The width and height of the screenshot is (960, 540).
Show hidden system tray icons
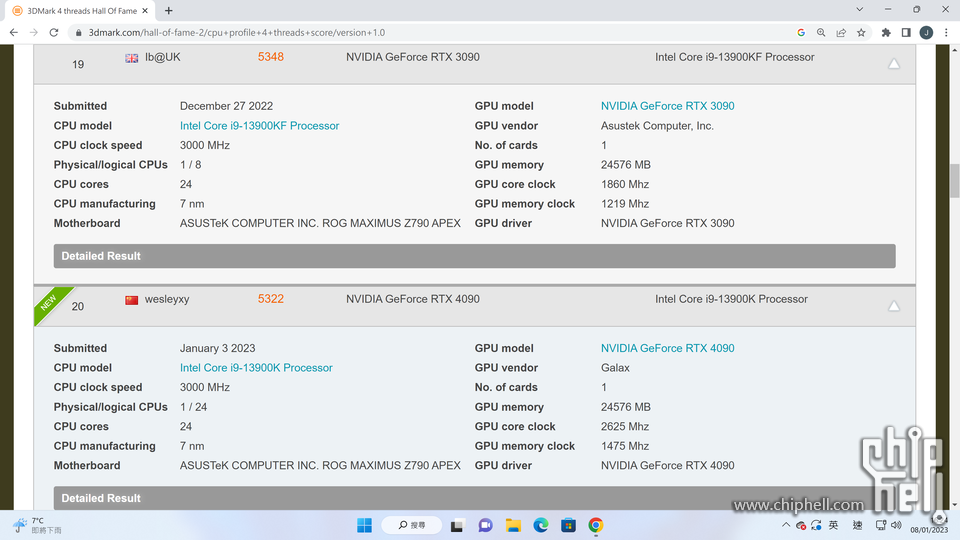click(x=786, y=525)
